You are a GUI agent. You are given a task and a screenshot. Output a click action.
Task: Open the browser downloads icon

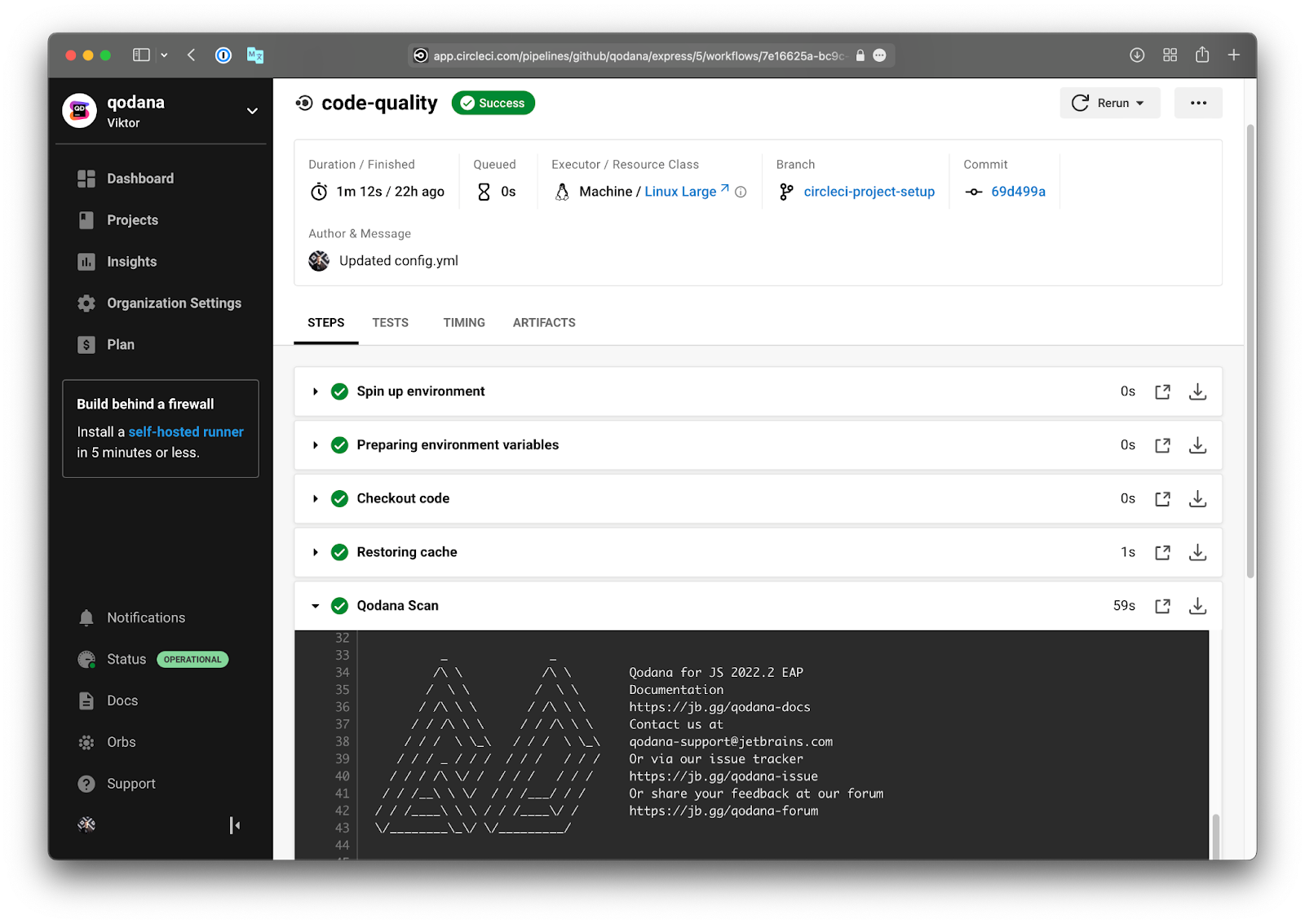click(x=1137, y=55)
